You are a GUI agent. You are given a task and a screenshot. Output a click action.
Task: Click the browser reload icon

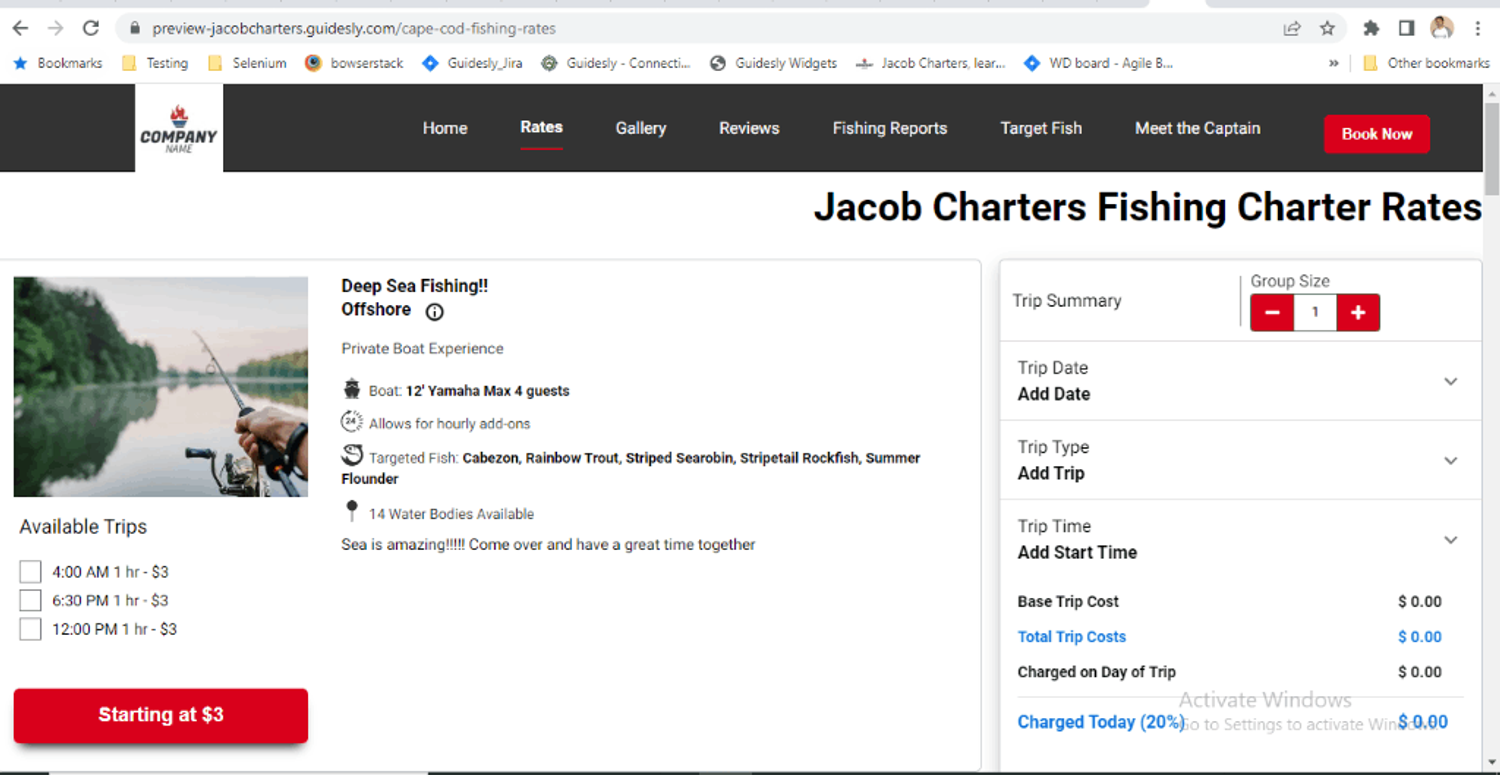91,28
